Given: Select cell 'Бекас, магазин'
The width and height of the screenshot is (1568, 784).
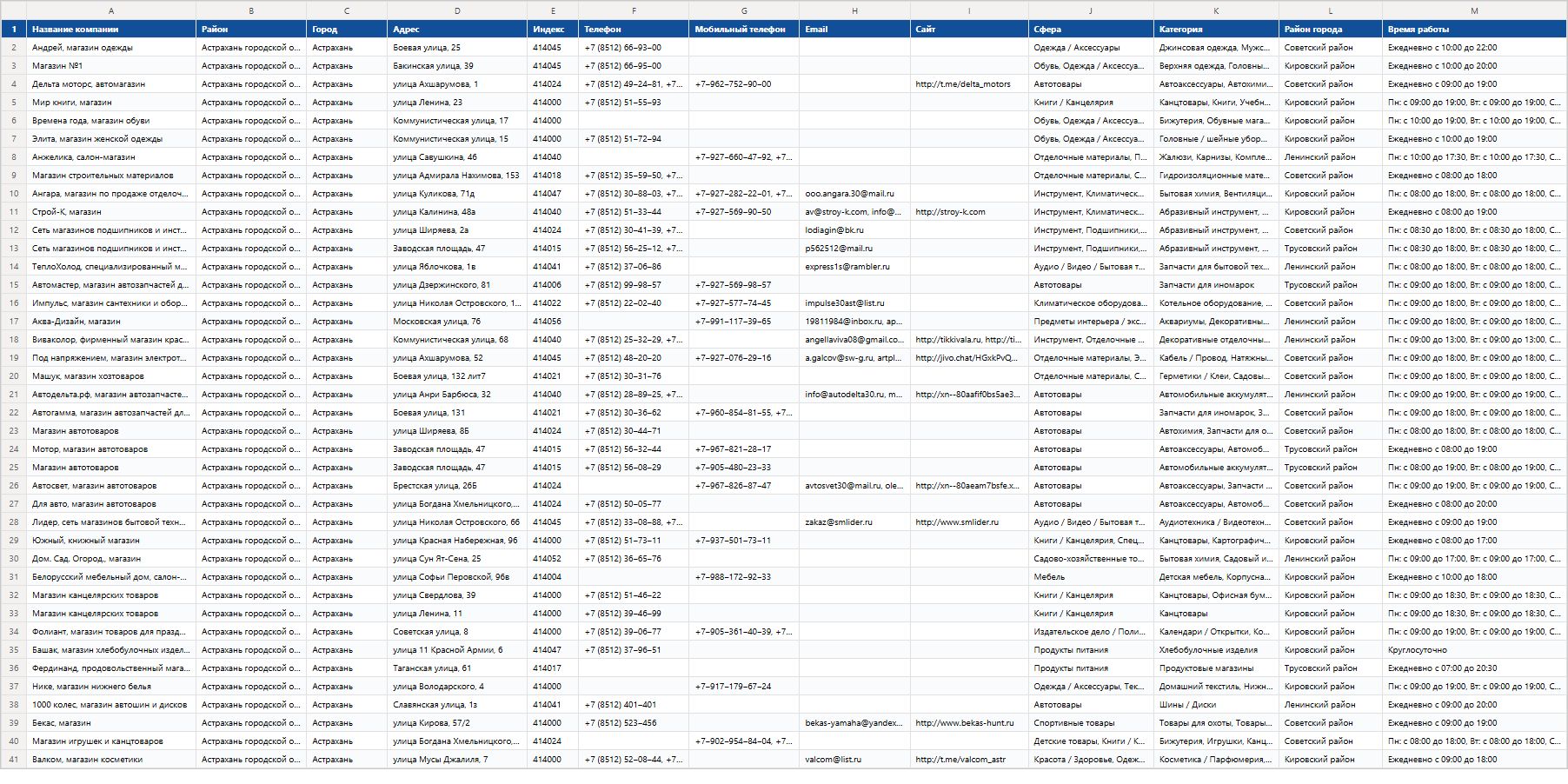Looking at the screenshot, I should [x=111, y=723].
